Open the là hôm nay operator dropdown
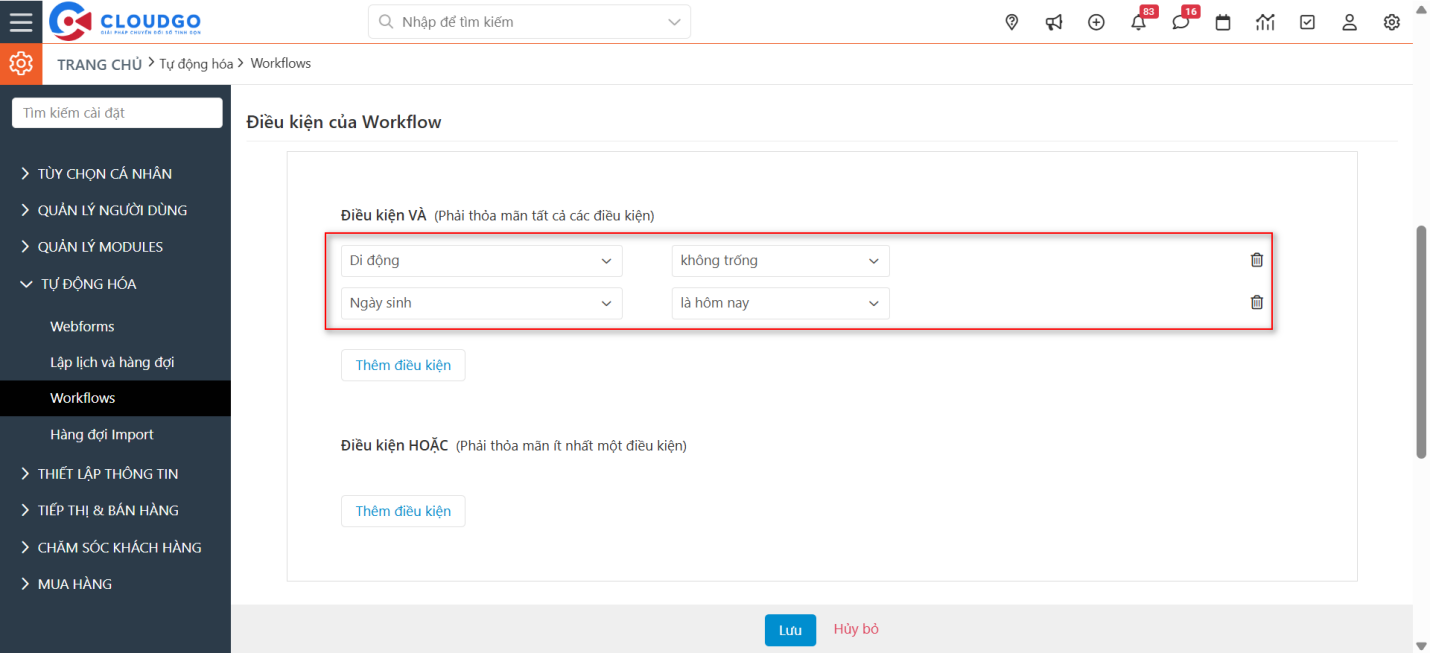The image size is (1430, 653). 780,303
